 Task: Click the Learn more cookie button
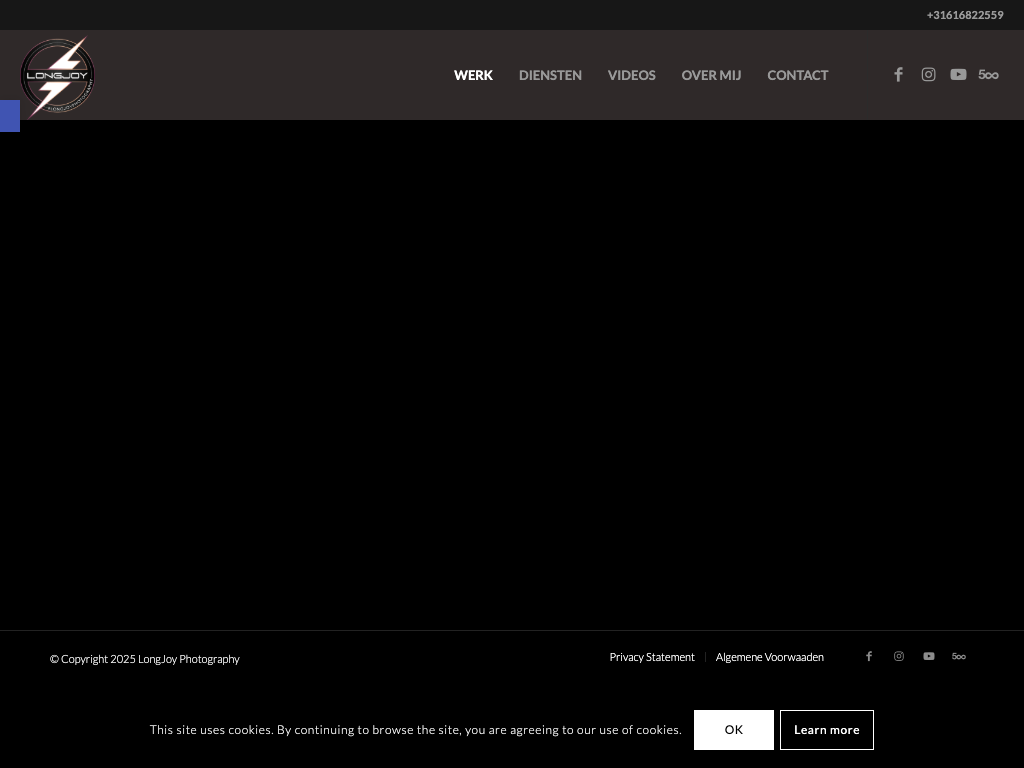(x=826, y=730)
